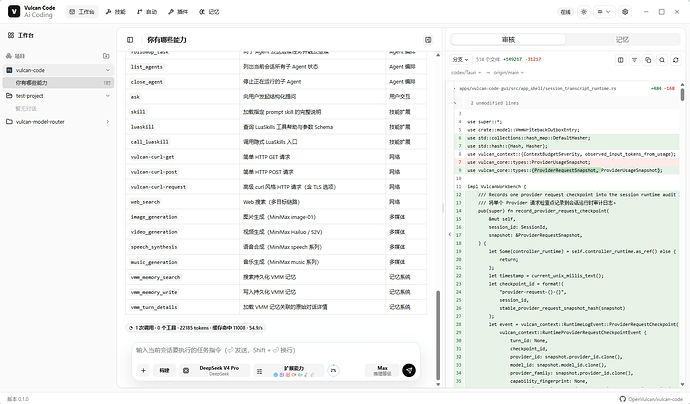Open the 记忆 top navigation tab
Viewport: 690px width, 404px height.
[x=209, y=12]
